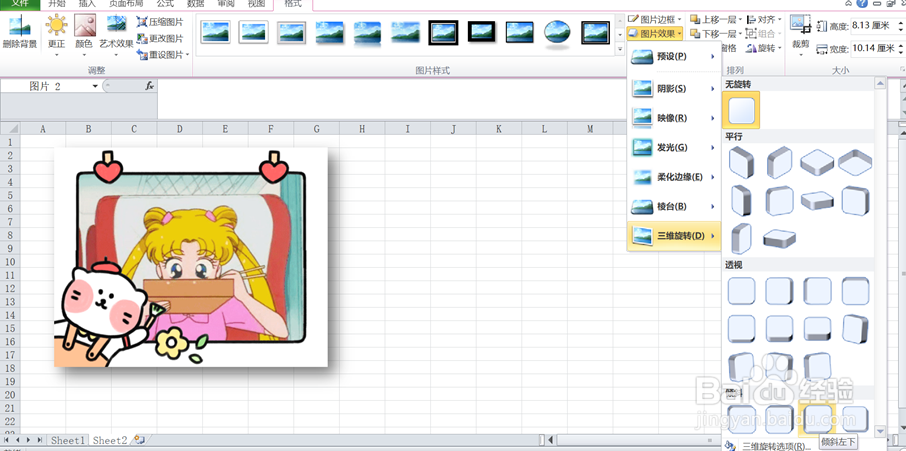Screen dimensions: 906x451
Task: Open the 棱台(B) bevel submenu
Action: 674,206
